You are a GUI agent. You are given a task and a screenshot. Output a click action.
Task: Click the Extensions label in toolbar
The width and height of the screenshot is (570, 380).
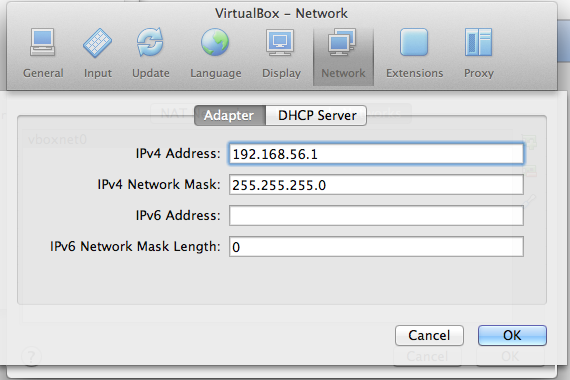point(414,73)
